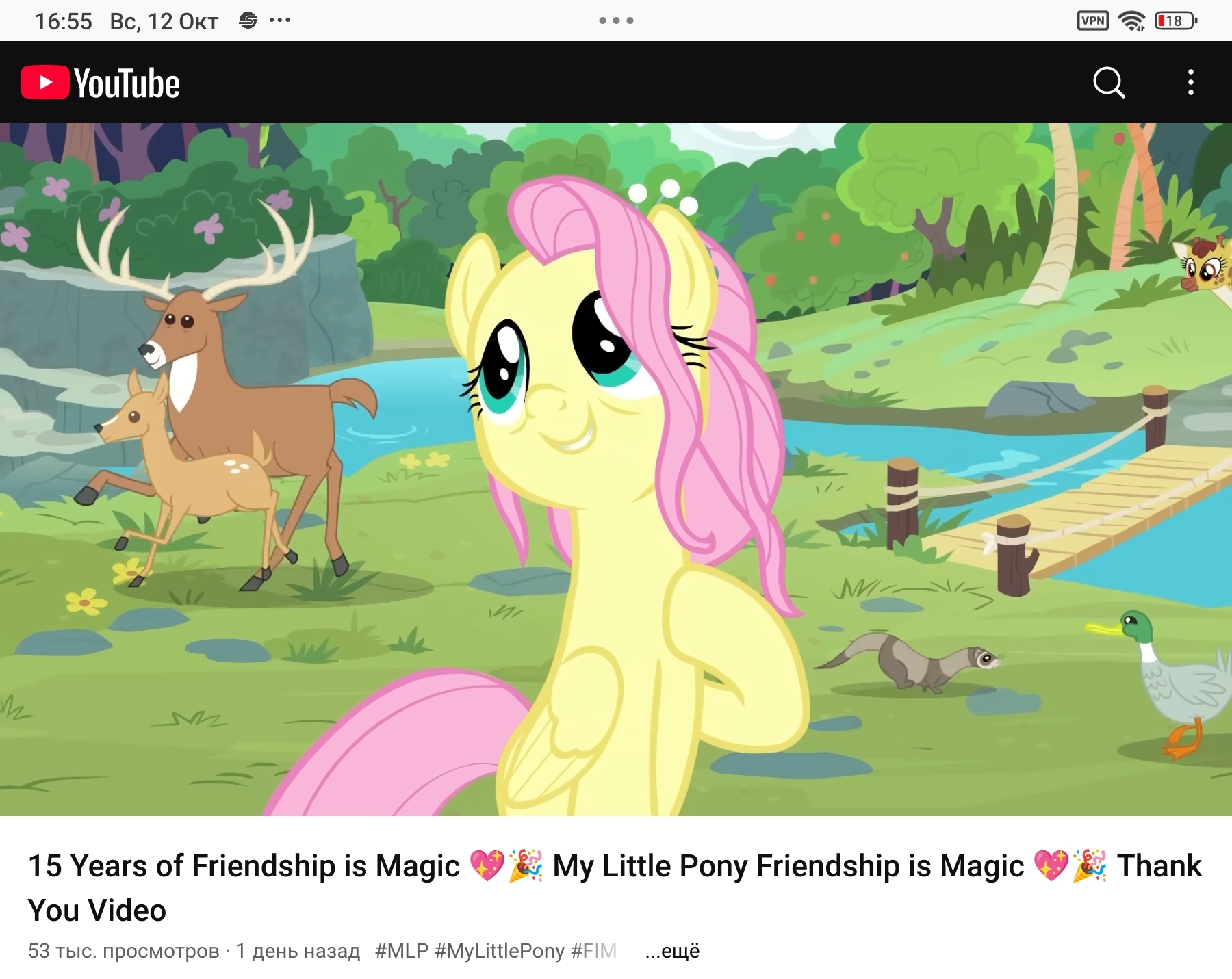Open the #MyLittlePony hashtag link
The image size is (1232, 979).
pos(500,951)
